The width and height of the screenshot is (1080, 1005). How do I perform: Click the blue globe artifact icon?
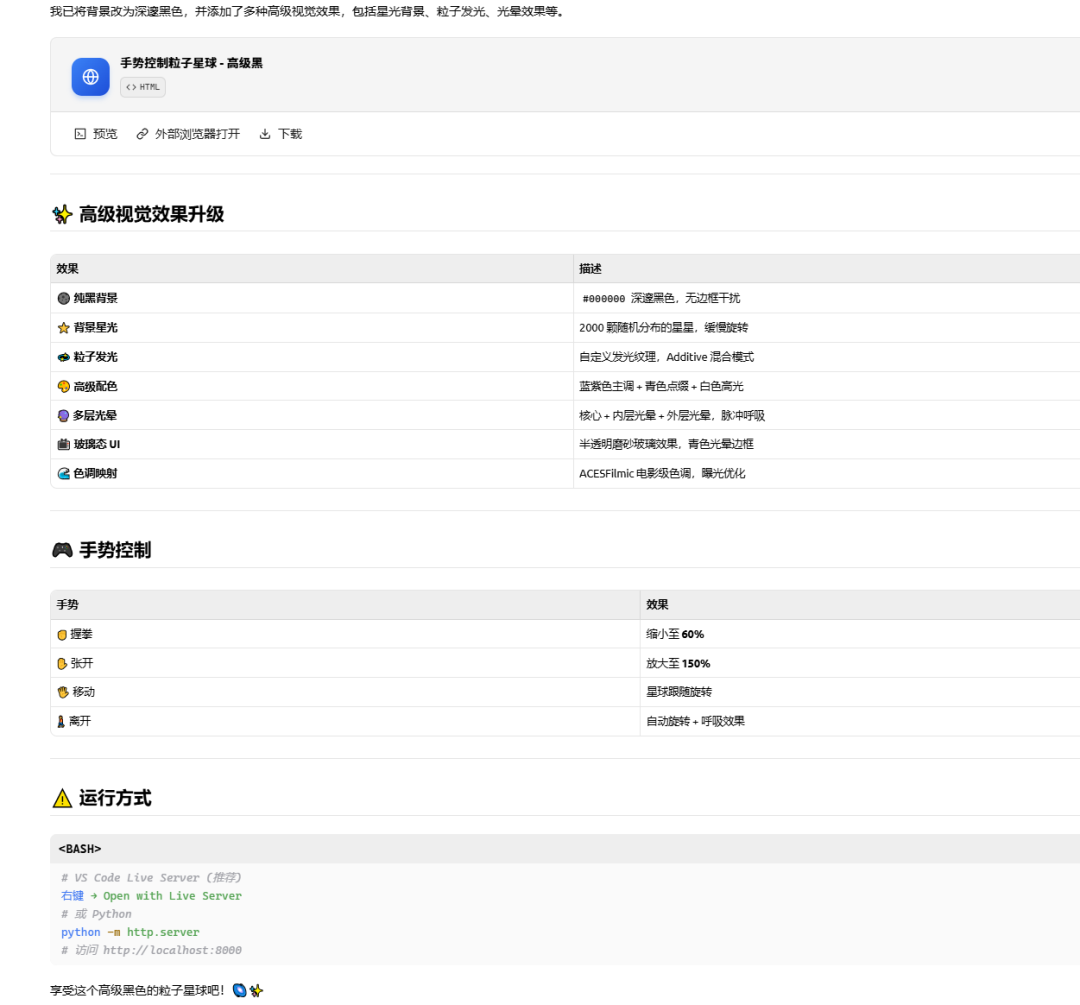(90, 77)
